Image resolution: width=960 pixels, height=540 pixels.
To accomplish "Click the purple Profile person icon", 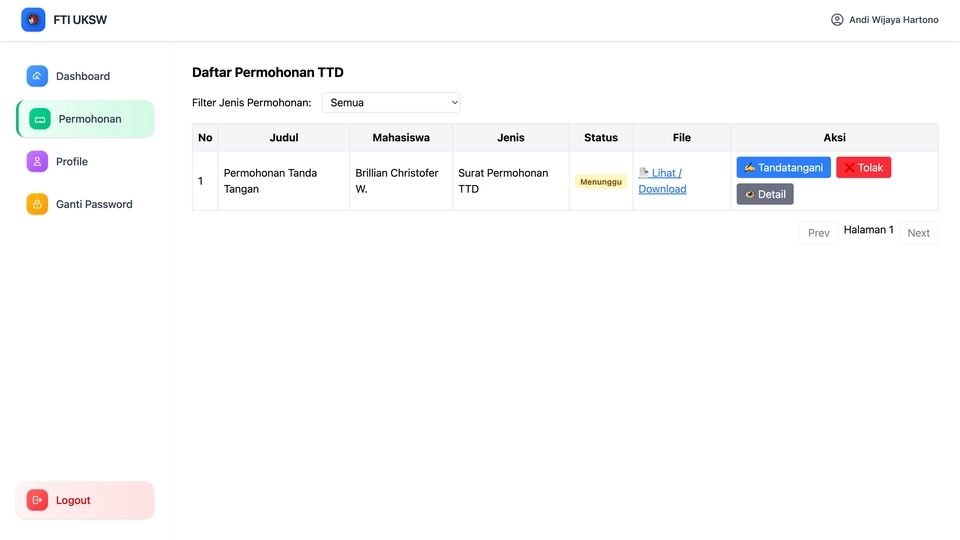I will pos(37,161).
